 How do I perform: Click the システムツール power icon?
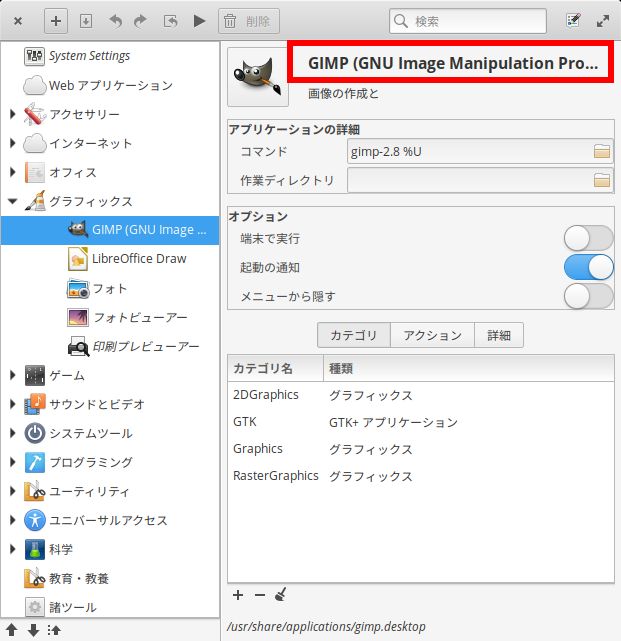(x=35, y=433)
